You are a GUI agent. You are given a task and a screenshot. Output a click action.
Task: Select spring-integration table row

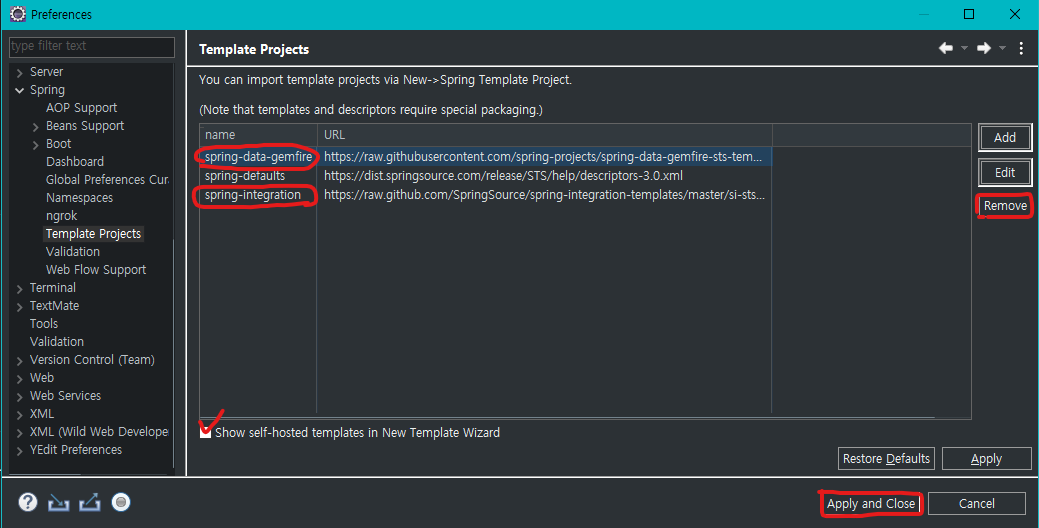(485, 195)
